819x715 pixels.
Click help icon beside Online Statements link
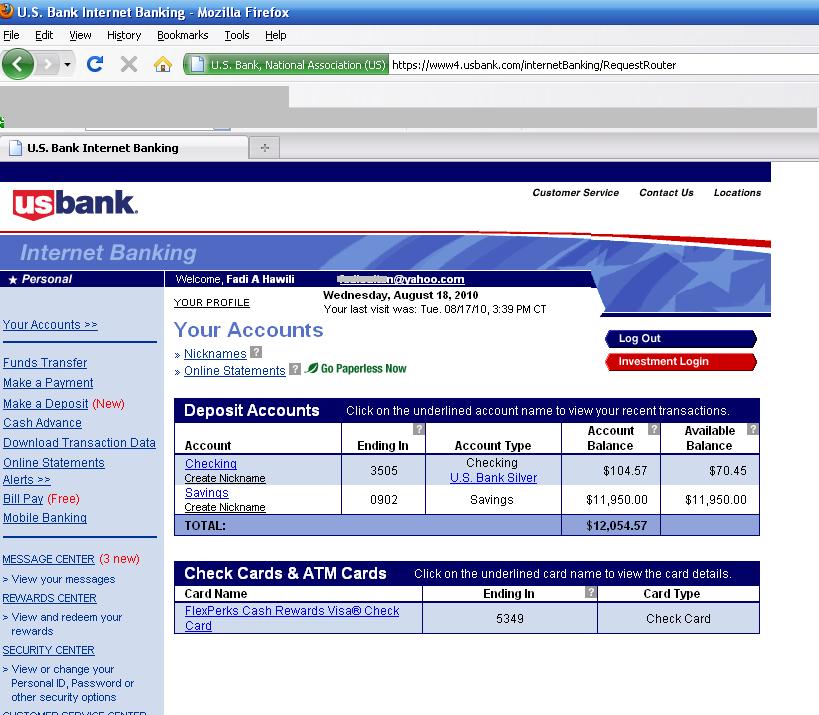click(x=295, y=369)
